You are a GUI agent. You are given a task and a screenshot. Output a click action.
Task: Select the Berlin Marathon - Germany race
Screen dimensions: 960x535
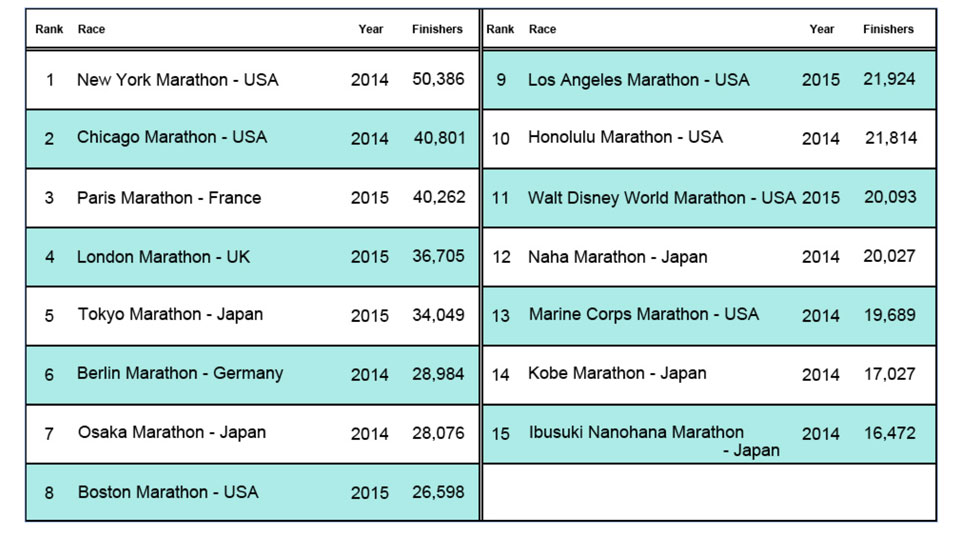[x=180, y=373]
